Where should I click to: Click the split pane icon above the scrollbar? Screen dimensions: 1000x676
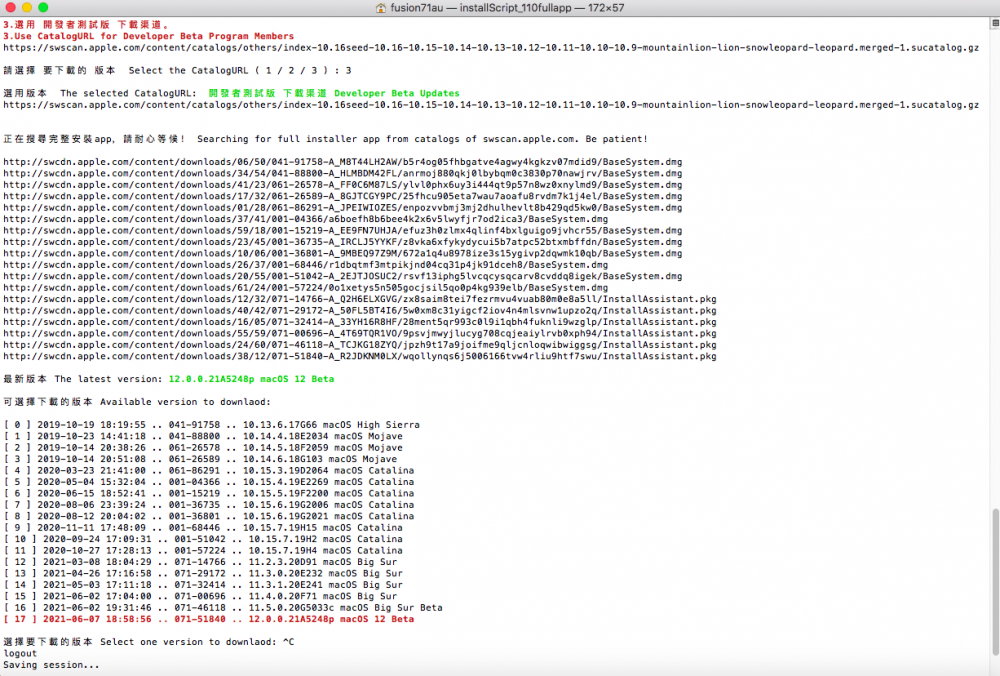[995, 23]
